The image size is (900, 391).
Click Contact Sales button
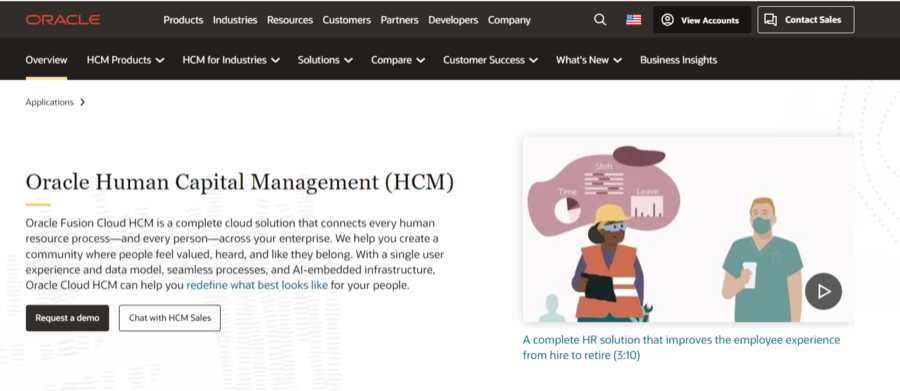point(805,20)
